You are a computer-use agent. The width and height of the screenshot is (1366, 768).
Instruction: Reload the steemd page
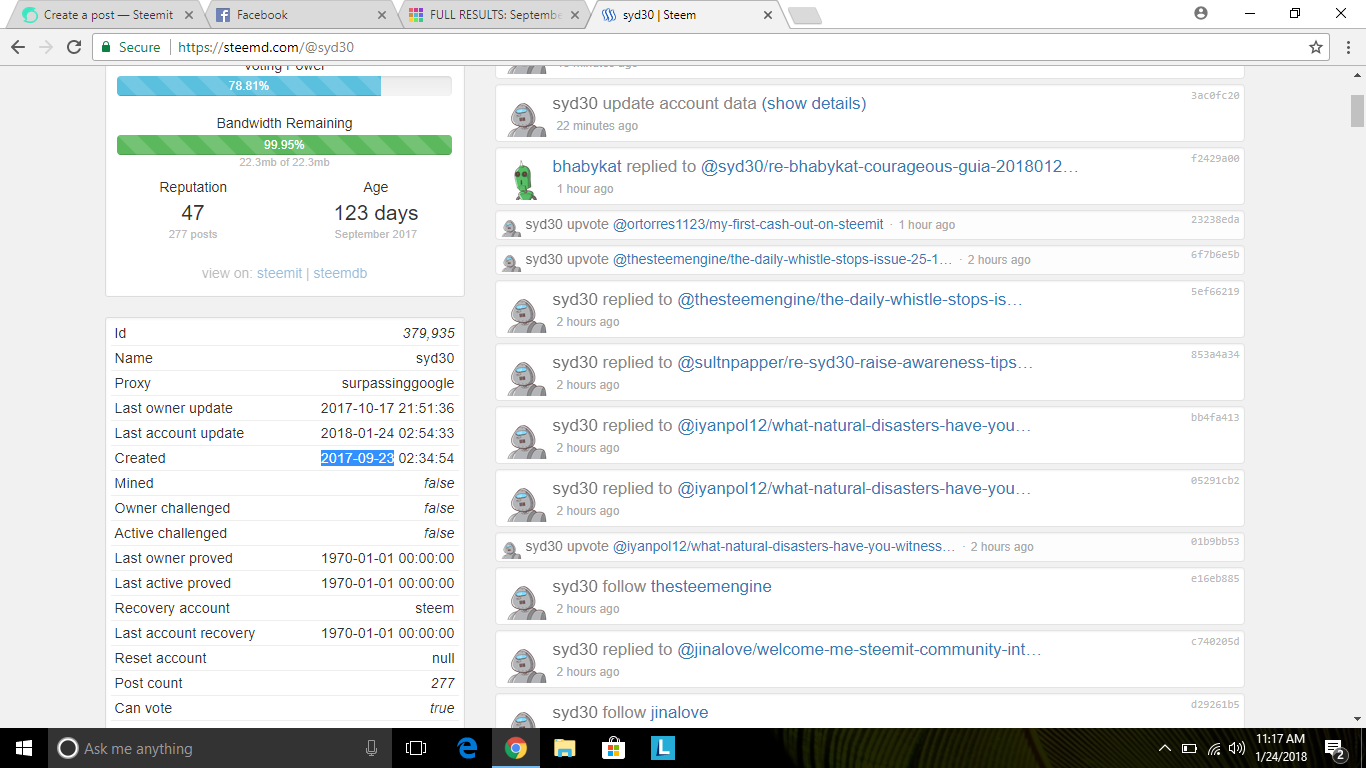click(74, 47)
